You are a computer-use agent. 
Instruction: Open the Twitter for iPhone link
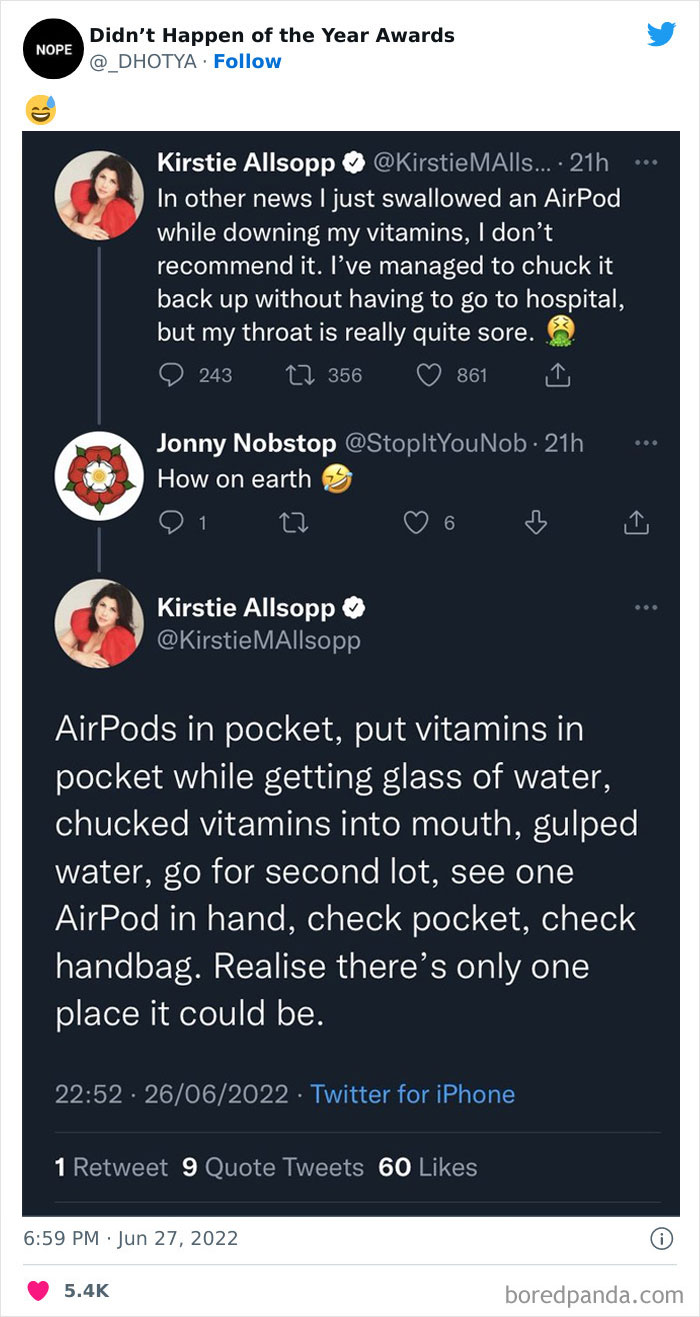(x=412, y=1094)
